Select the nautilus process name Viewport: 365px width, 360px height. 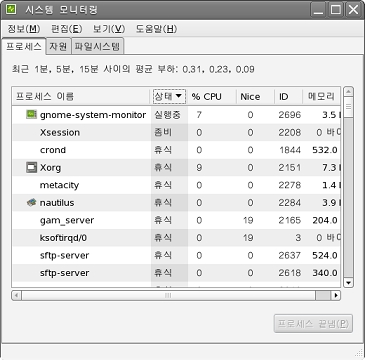point(57,203)
